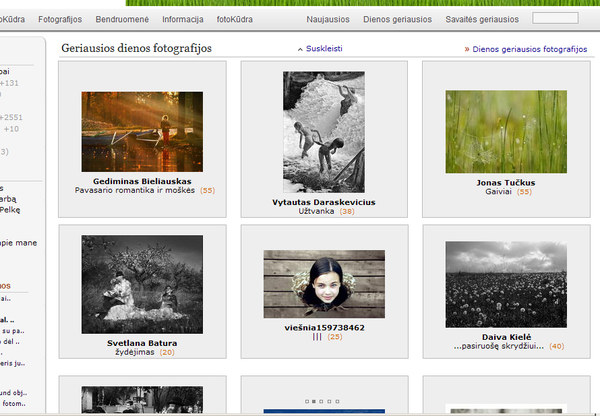The height and width of the screenshot is (416, 600).
Task: Open the Gaiviai green grass photo thumbnail
Action: click(506, 131)
